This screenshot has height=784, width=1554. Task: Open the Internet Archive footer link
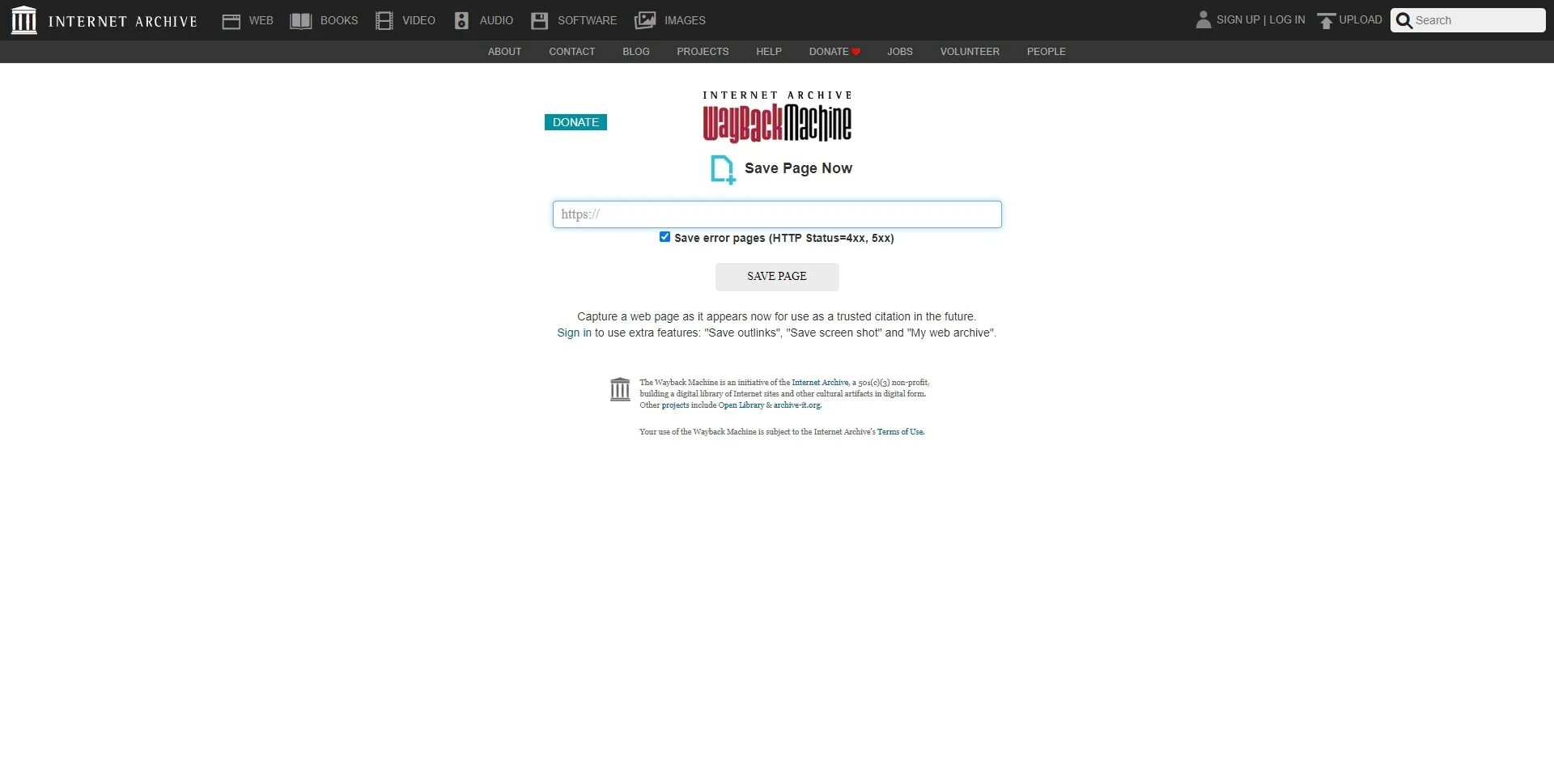pyautogui.click(x=820, y=383)
